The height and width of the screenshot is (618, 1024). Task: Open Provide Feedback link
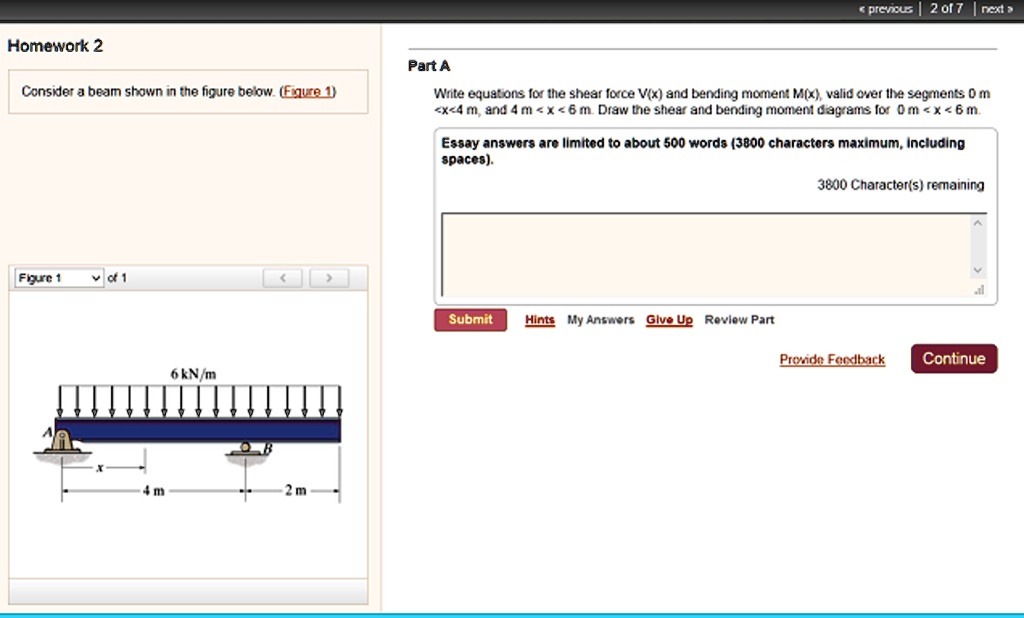832,359
